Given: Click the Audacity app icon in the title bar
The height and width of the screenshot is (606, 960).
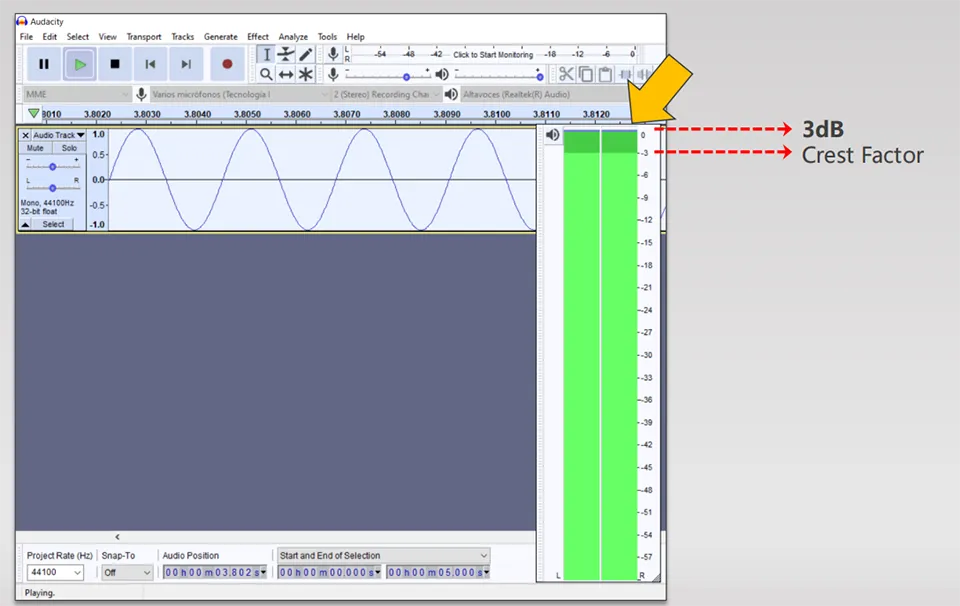Looking at the screenshot, I should coord(22,21).
